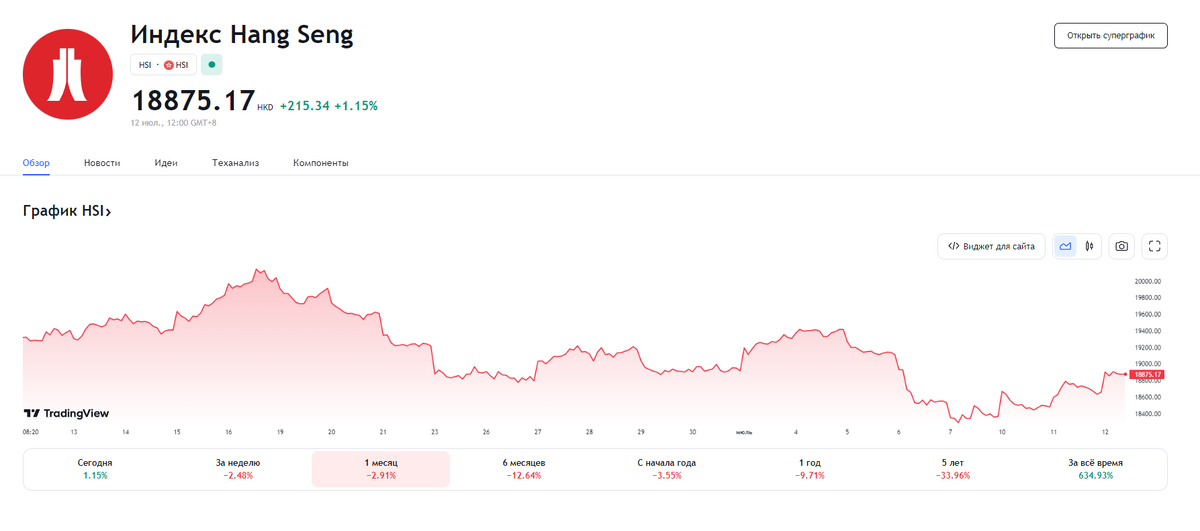Image resolution: width=1200 pixels, height=531 pixels.
Task: Take chart snapshot with camera icon
Action: coord(1122,246)
